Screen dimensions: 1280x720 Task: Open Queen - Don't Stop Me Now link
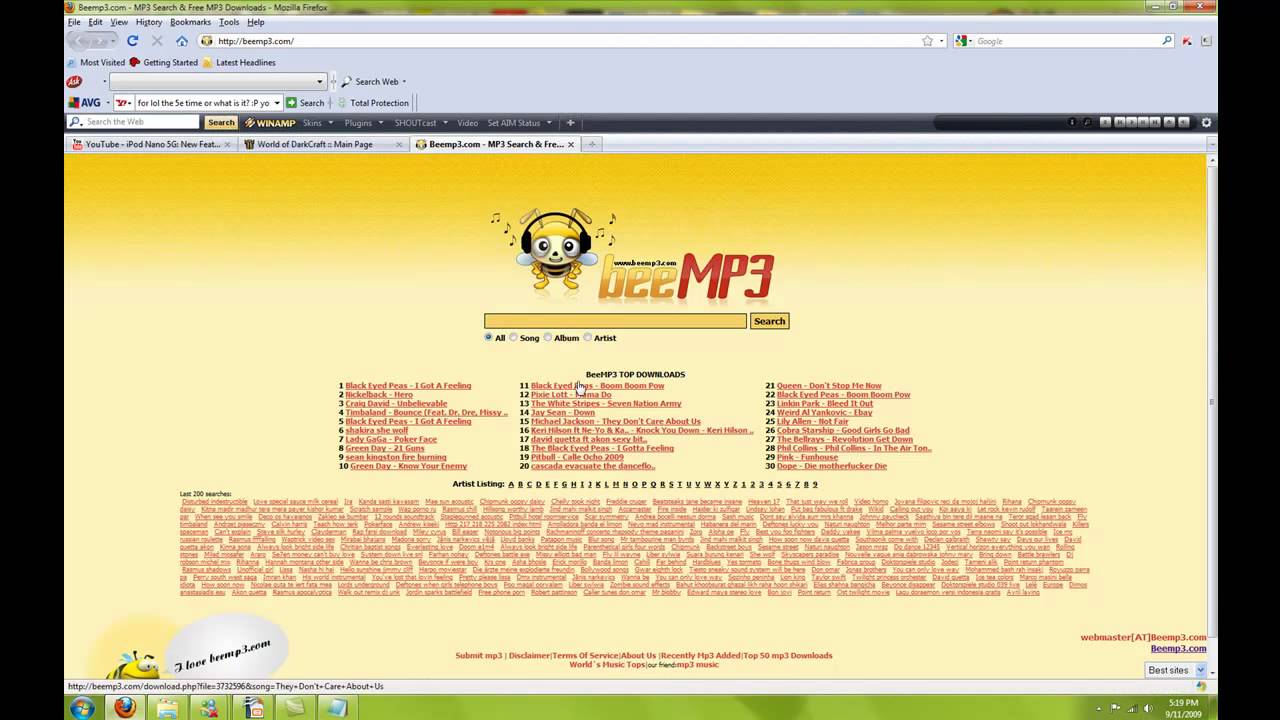[x=829, y=386]
